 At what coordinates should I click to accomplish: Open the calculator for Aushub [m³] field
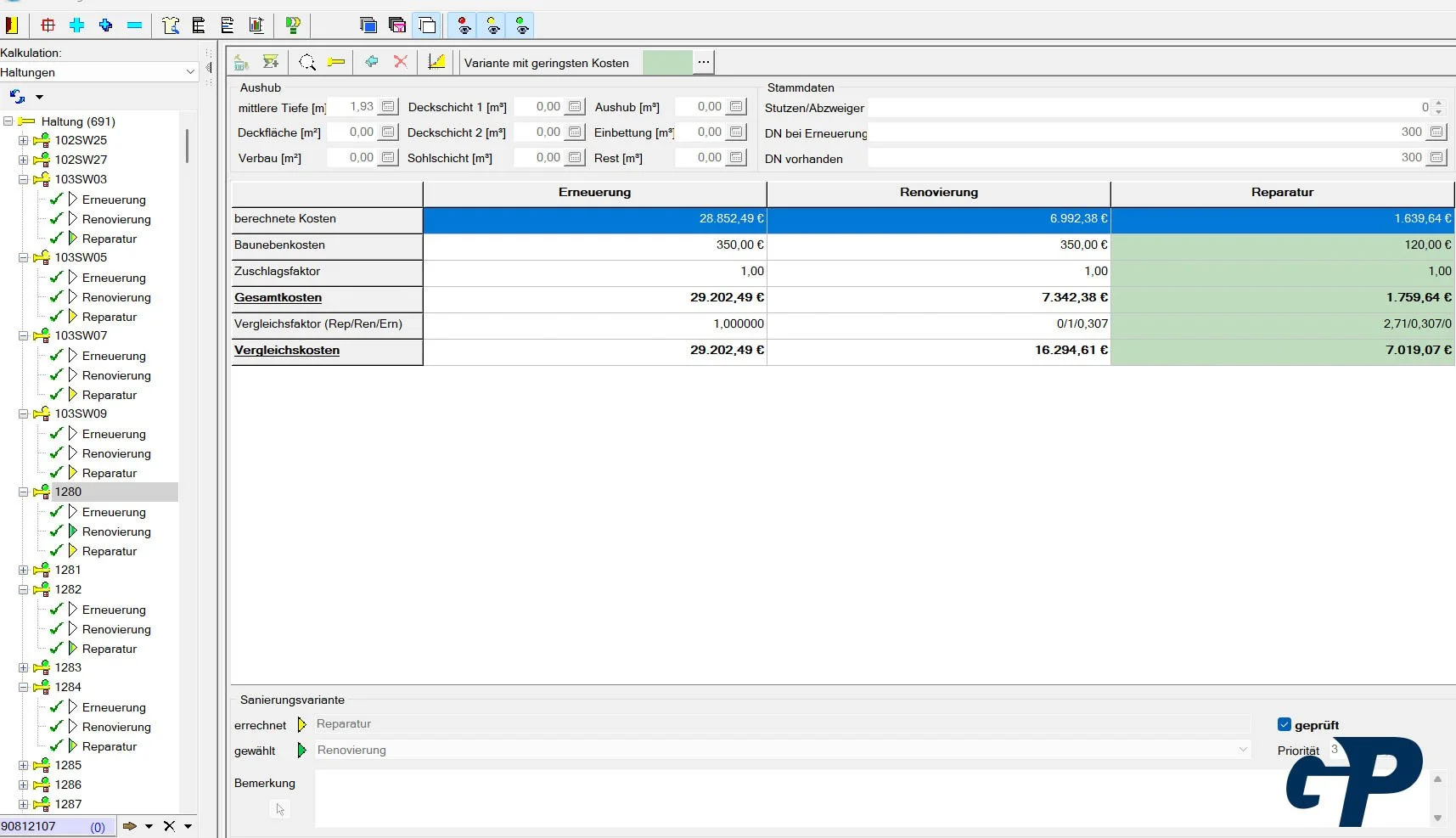click(736, 107)
